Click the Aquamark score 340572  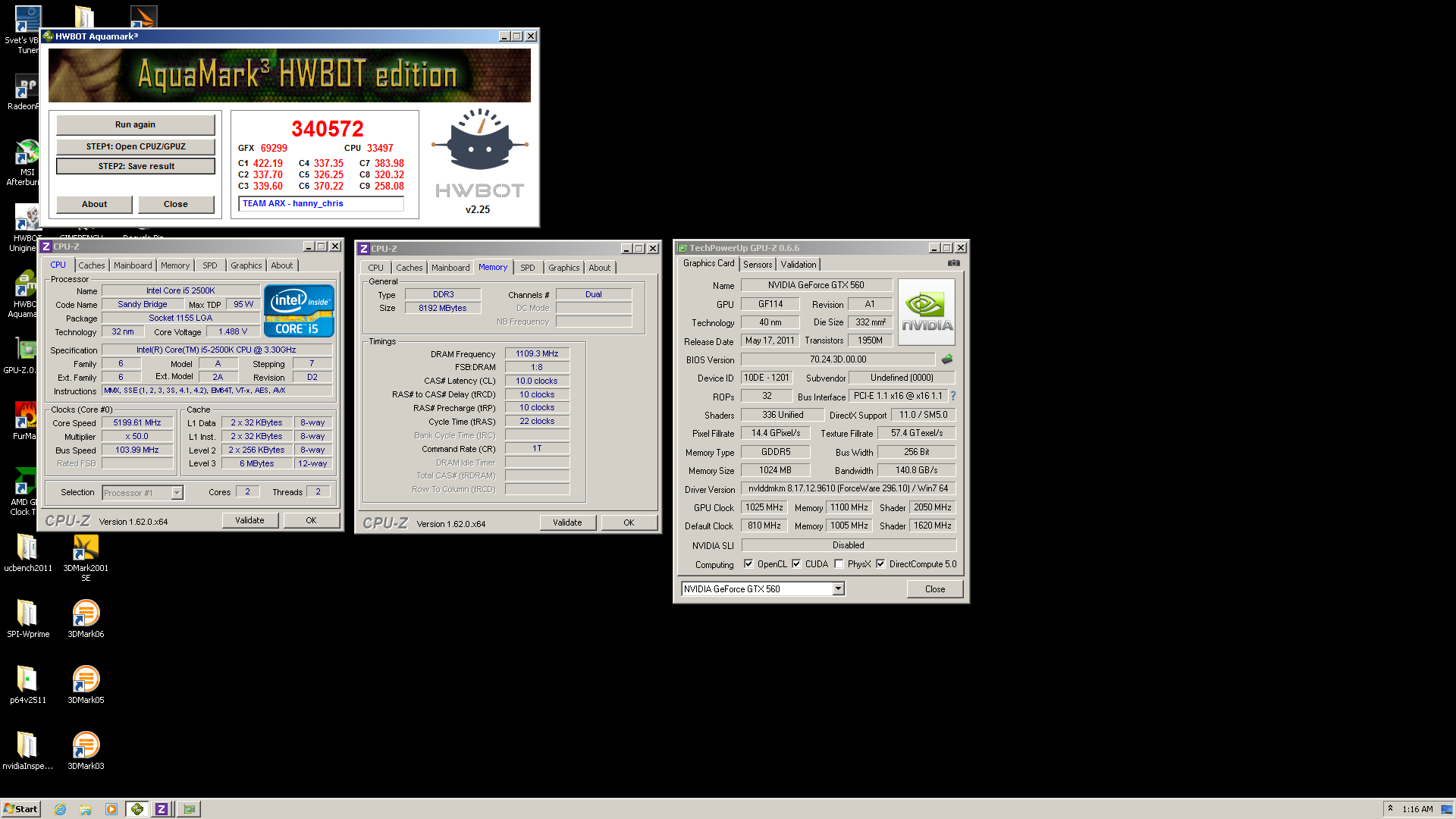click(x=328, y=129)
